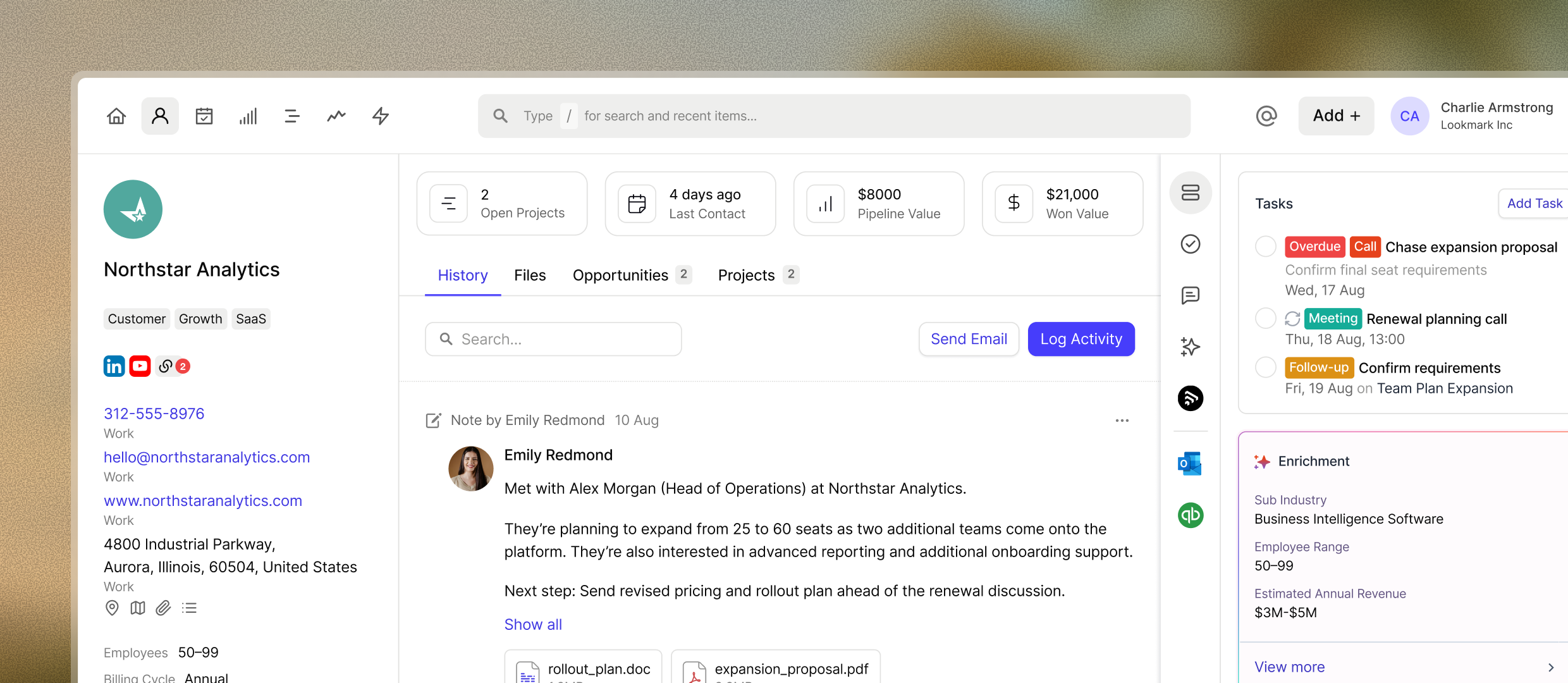The height and width of the screenshot is (683, 1568).
Task: Click the paperclip attachment icon
Action: pyautogui.click(x=163, y=608)
